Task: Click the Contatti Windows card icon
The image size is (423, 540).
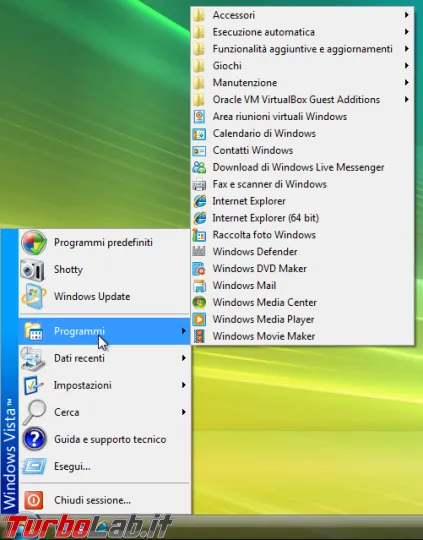Action: click(199, 150)
